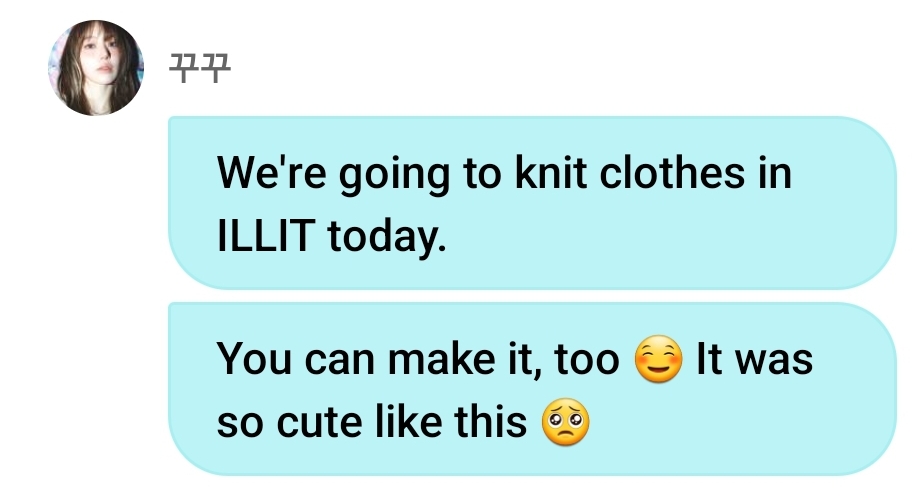The height and width of the screenshot is (496, 917).
Task: Click the word "today." in the first bubble
Action: point(387,237)
